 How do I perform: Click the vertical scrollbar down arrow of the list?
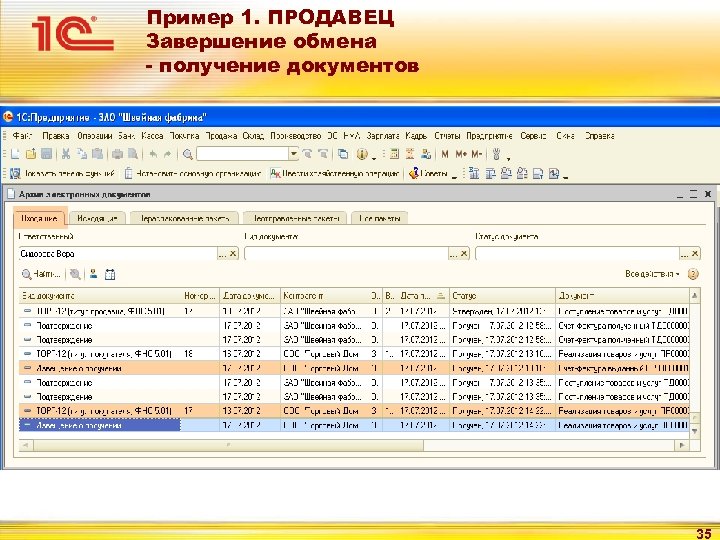[x=695, y=431]
